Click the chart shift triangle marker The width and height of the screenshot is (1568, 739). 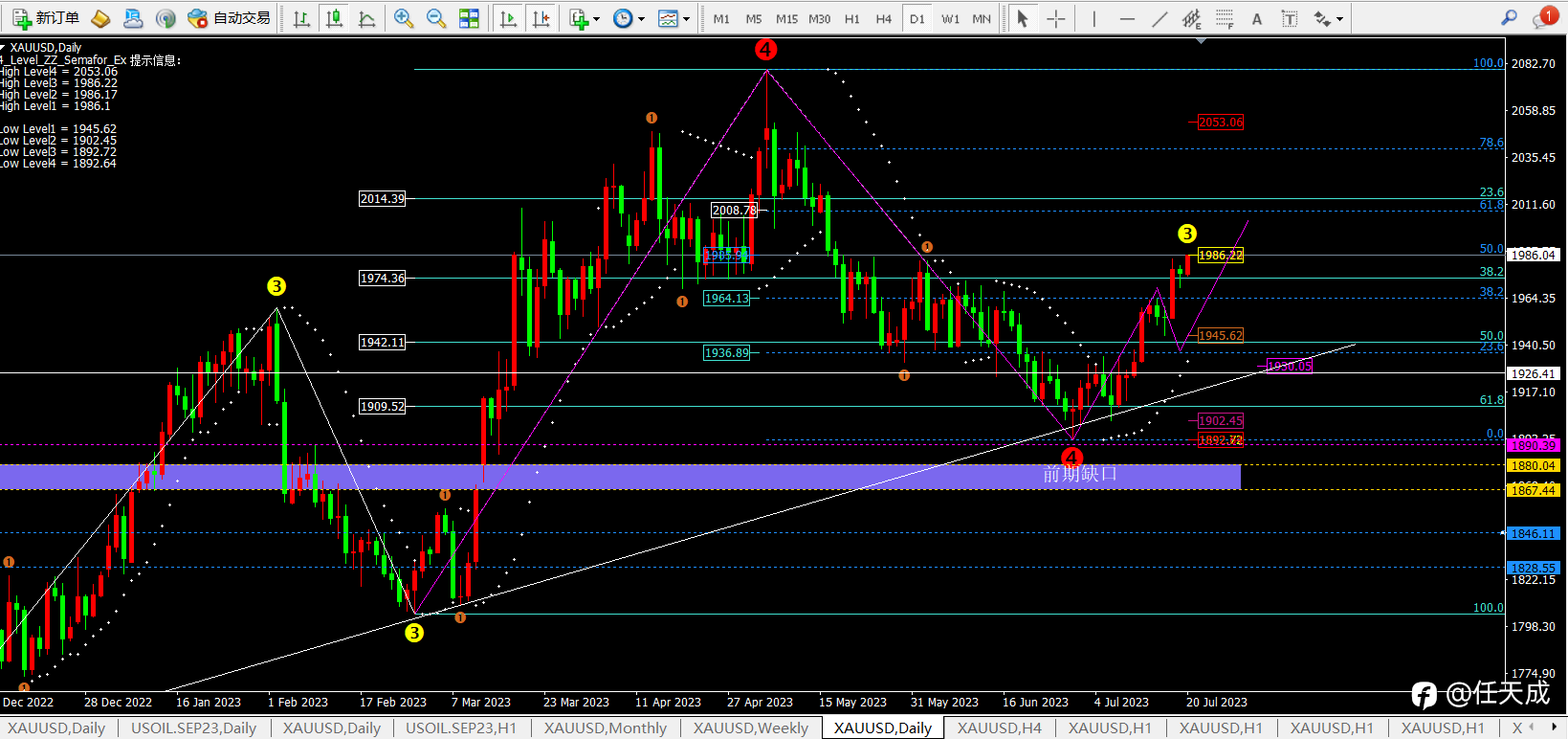click(x=1201, y=41)
